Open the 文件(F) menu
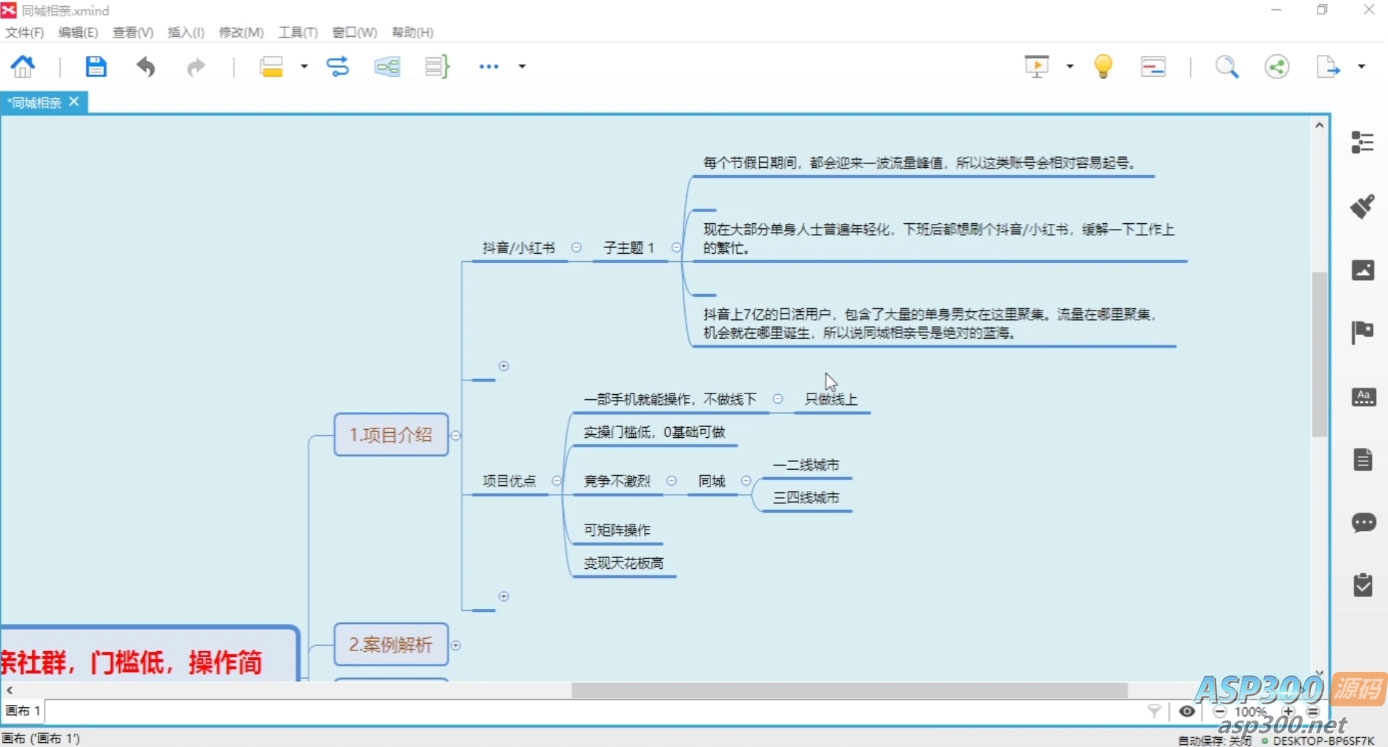This screenshot has width=1388, height=747. [25, 32]
